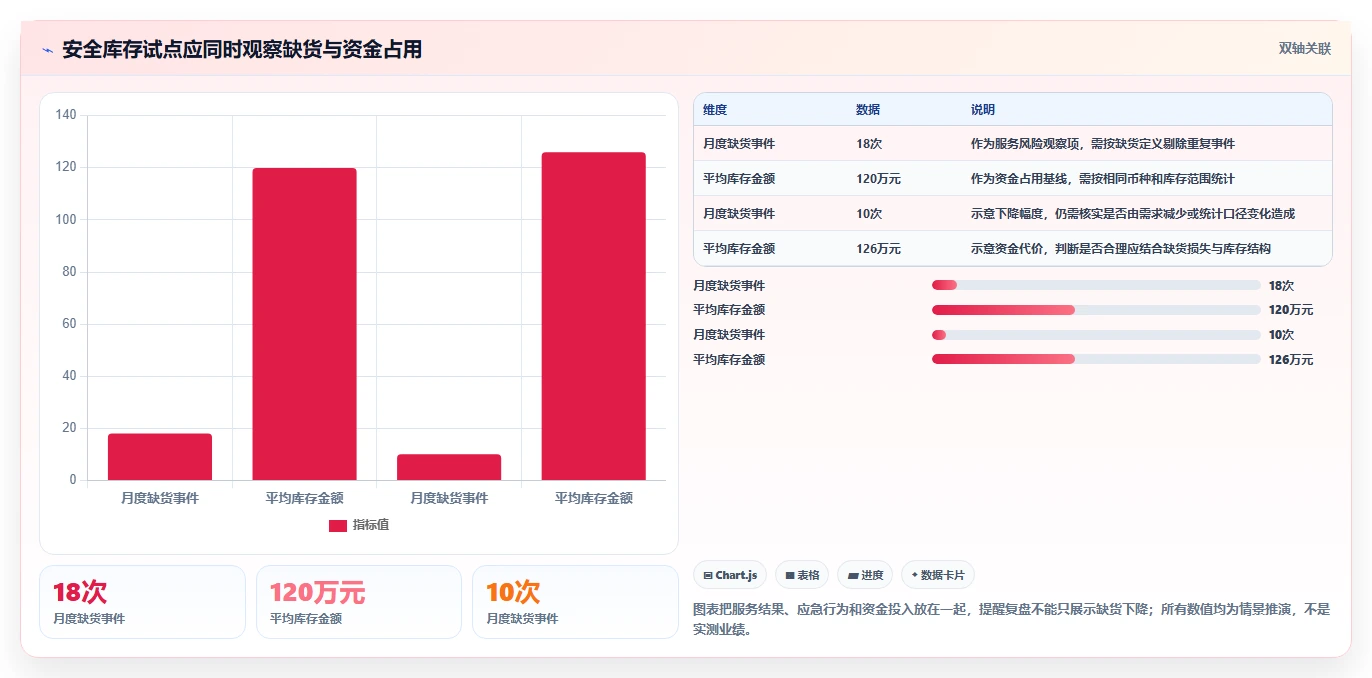
Task: Click the progress bar labeled 126万元
Action: [1096, 359]
